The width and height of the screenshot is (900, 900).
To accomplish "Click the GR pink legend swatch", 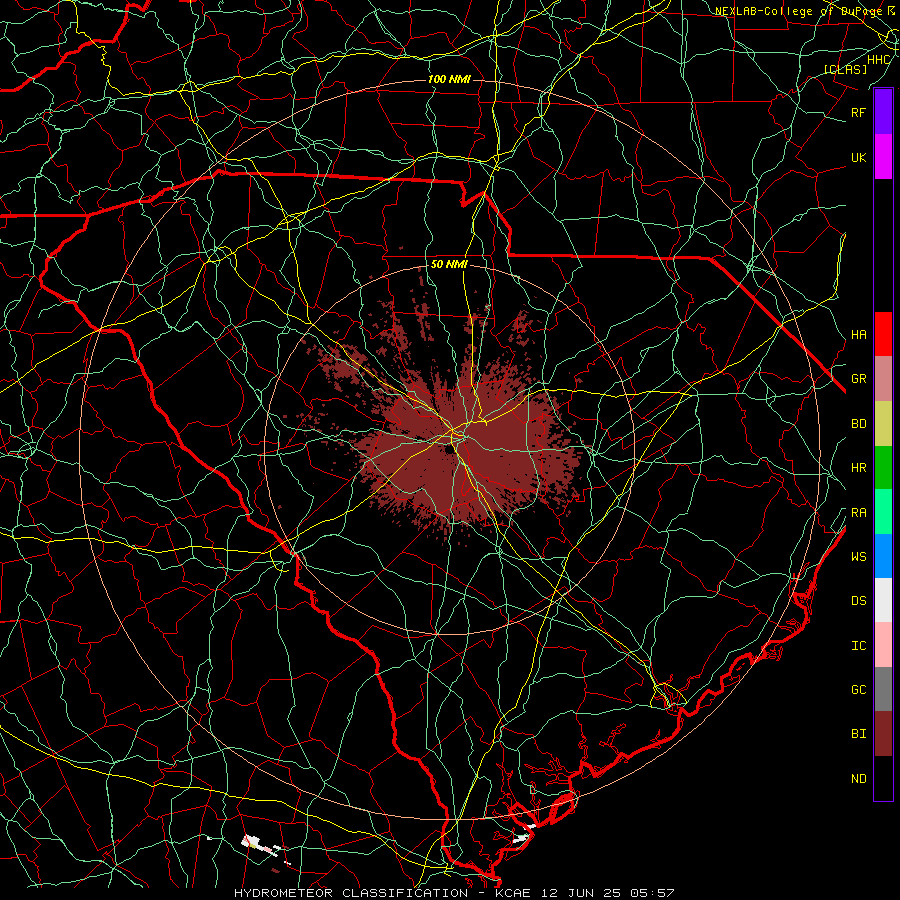I will pyautogui.click(x=883, y=379).
